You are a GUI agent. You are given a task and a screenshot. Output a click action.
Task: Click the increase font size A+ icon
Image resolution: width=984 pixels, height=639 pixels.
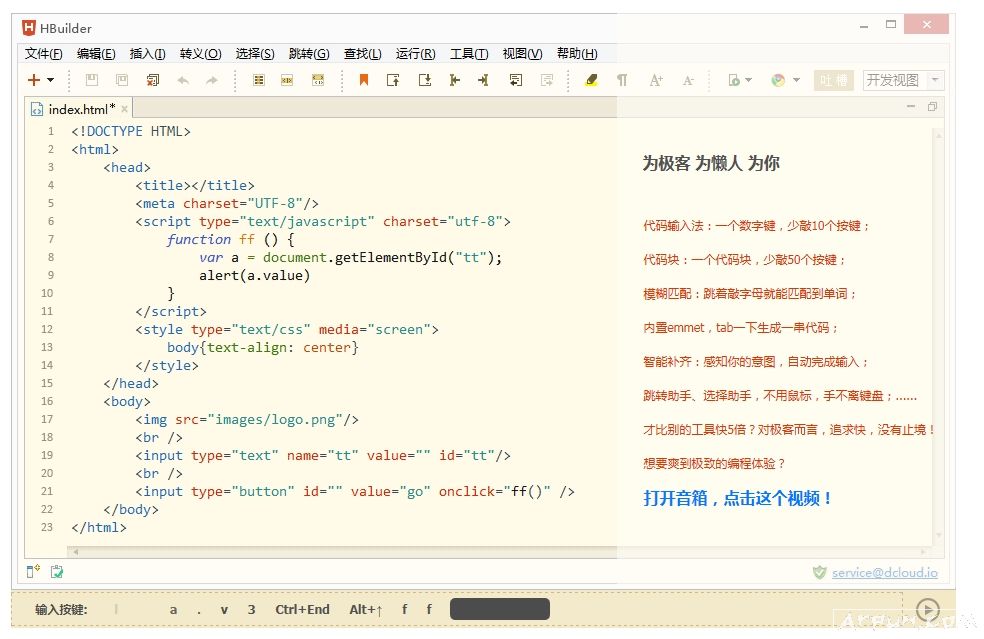click(x=656, y=80)
